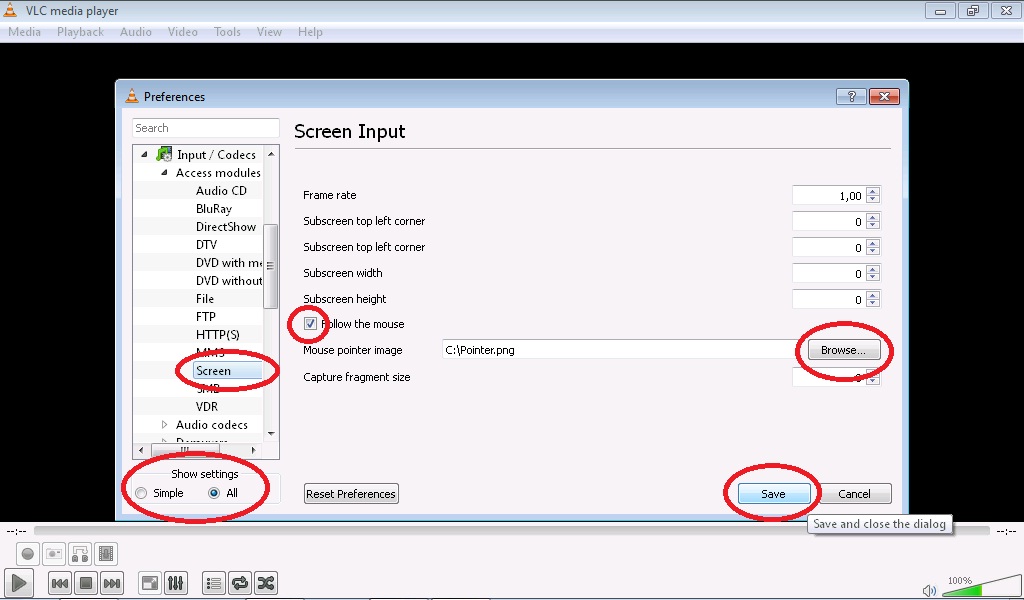Click Save to apply the preferences
Viewport: 1024px width, 600px height.
tap(773, 494)
